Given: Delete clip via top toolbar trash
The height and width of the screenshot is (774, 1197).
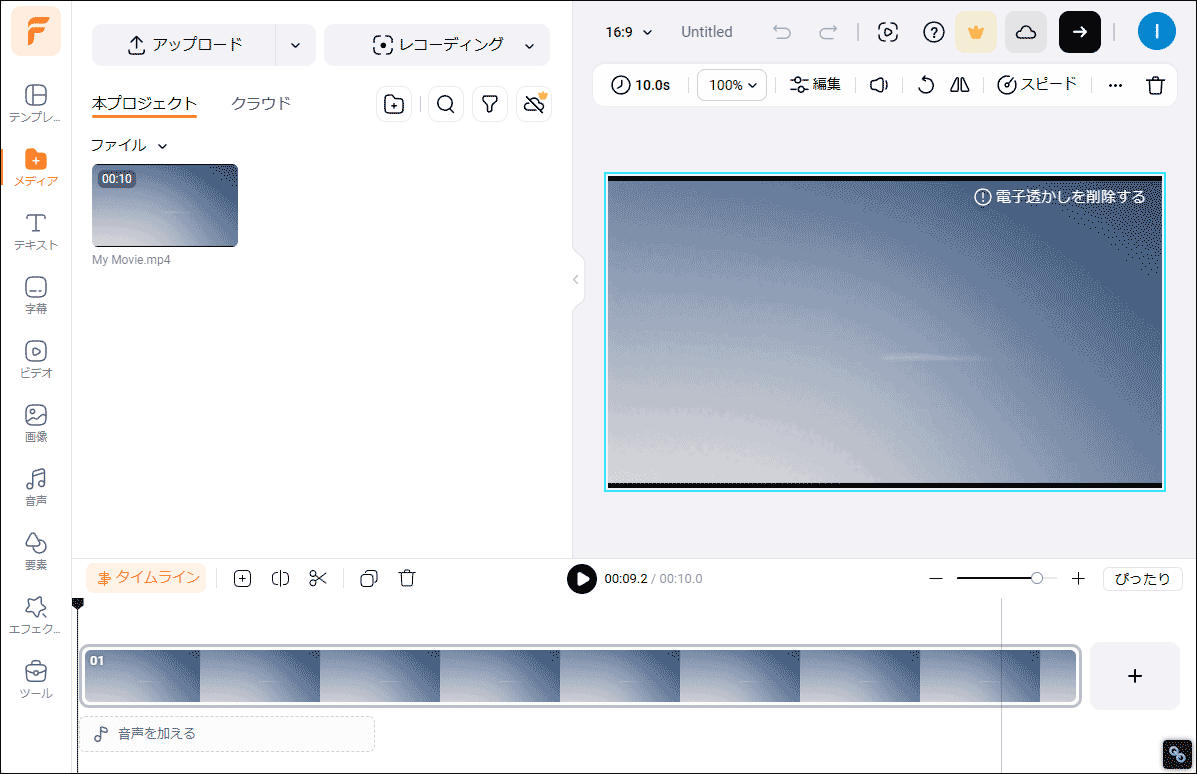Looking at the screenshot, I should pos(1156,85).
